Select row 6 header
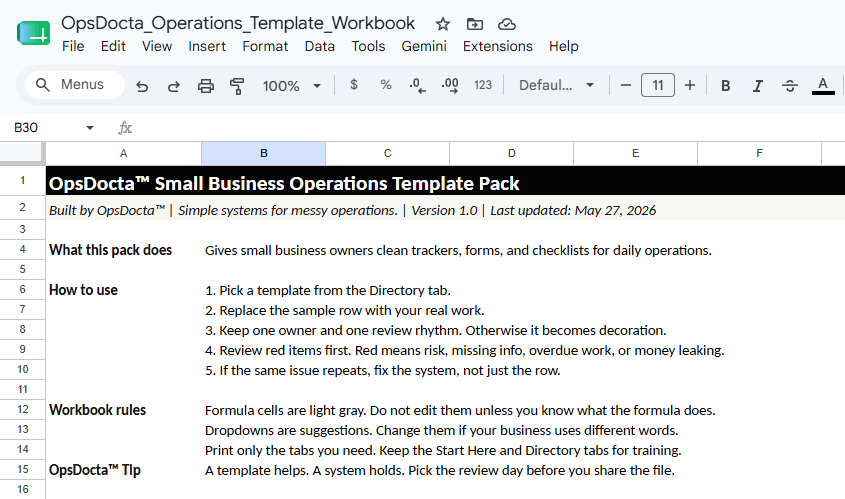The height and width of the screenshot is (499, 845). point(23,289)
